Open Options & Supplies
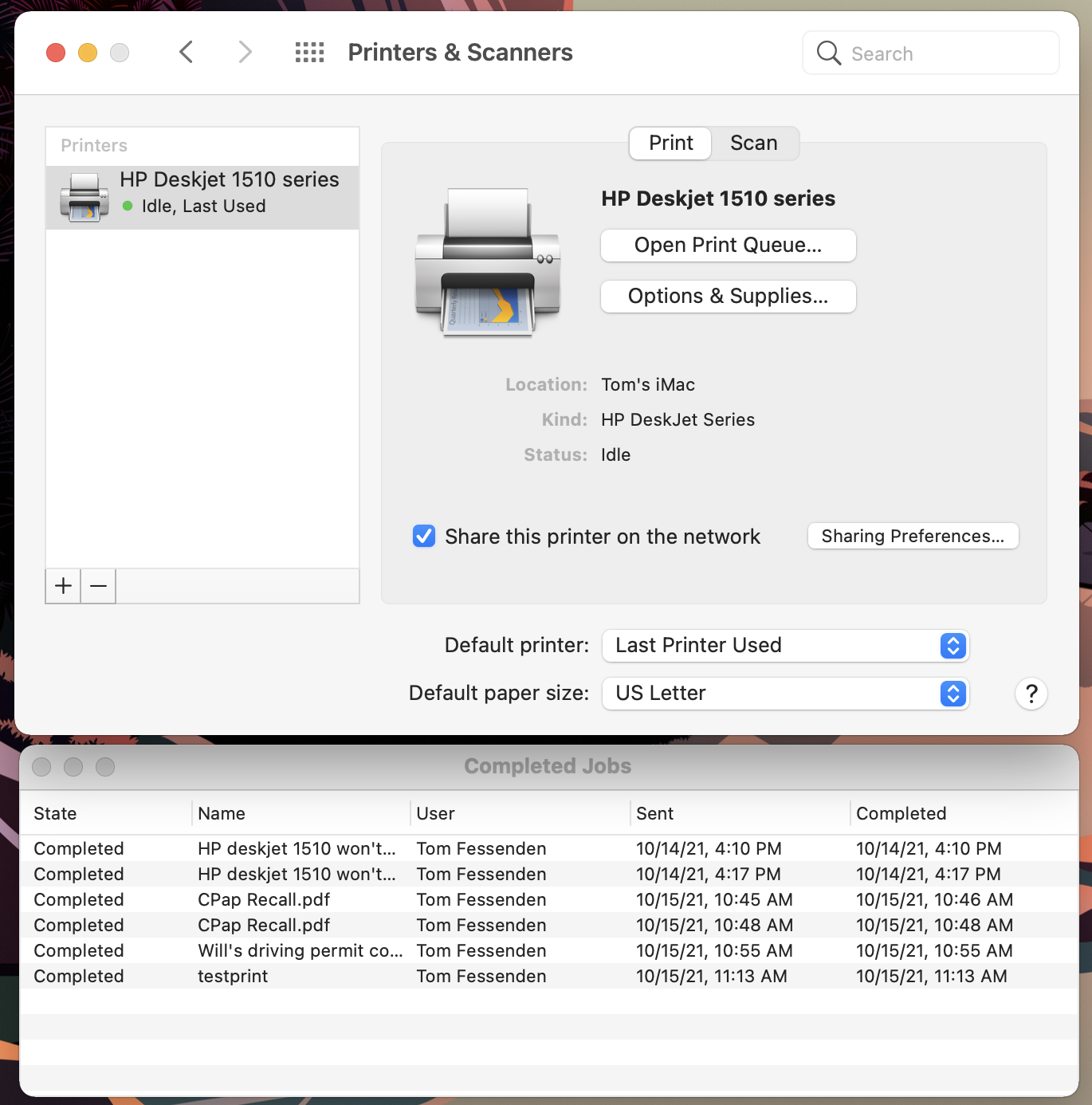The width and height of the screenshot is (1092, 1105). pyautogui.click(x=729, y=297)
